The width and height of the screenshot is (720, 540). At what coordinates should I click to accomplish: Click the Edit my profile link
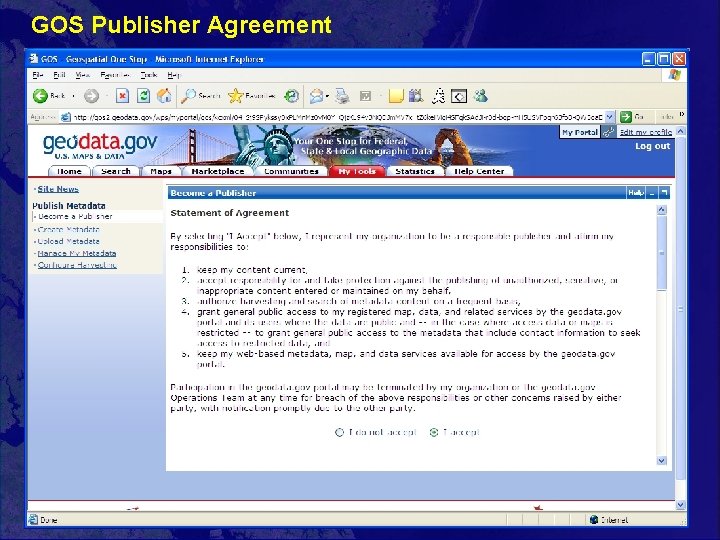click(x=646, y=132)
